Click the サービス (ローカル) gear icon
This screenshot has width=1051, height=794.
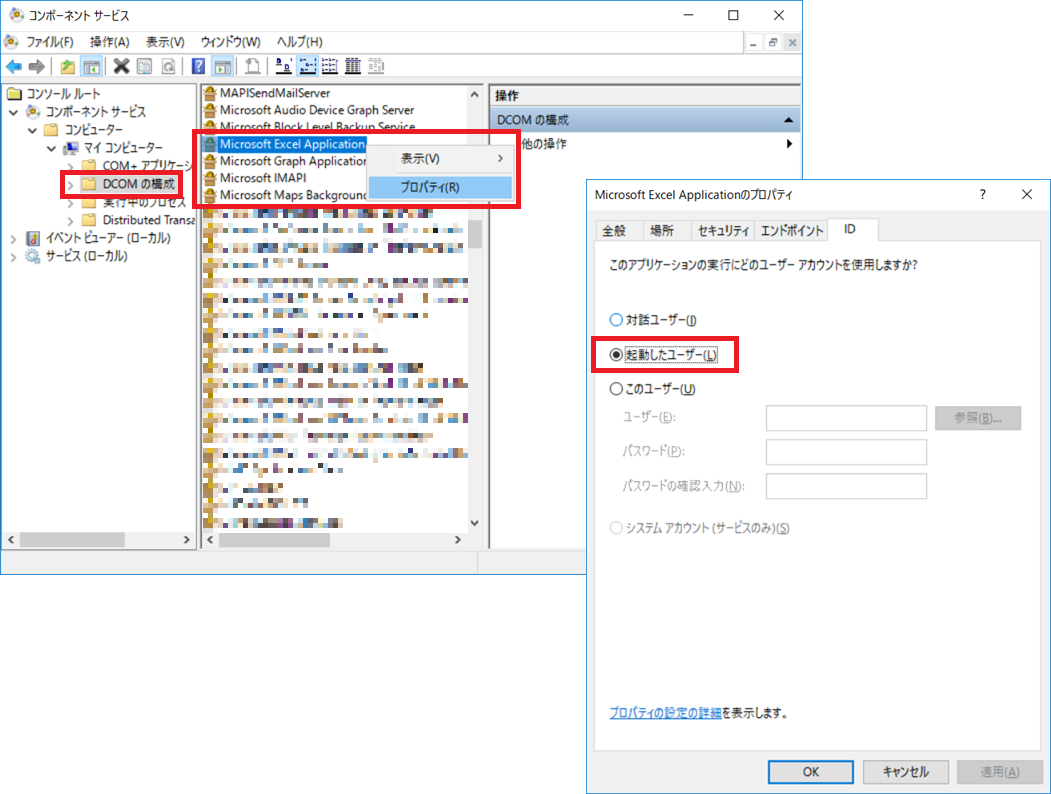click(33, 256)
